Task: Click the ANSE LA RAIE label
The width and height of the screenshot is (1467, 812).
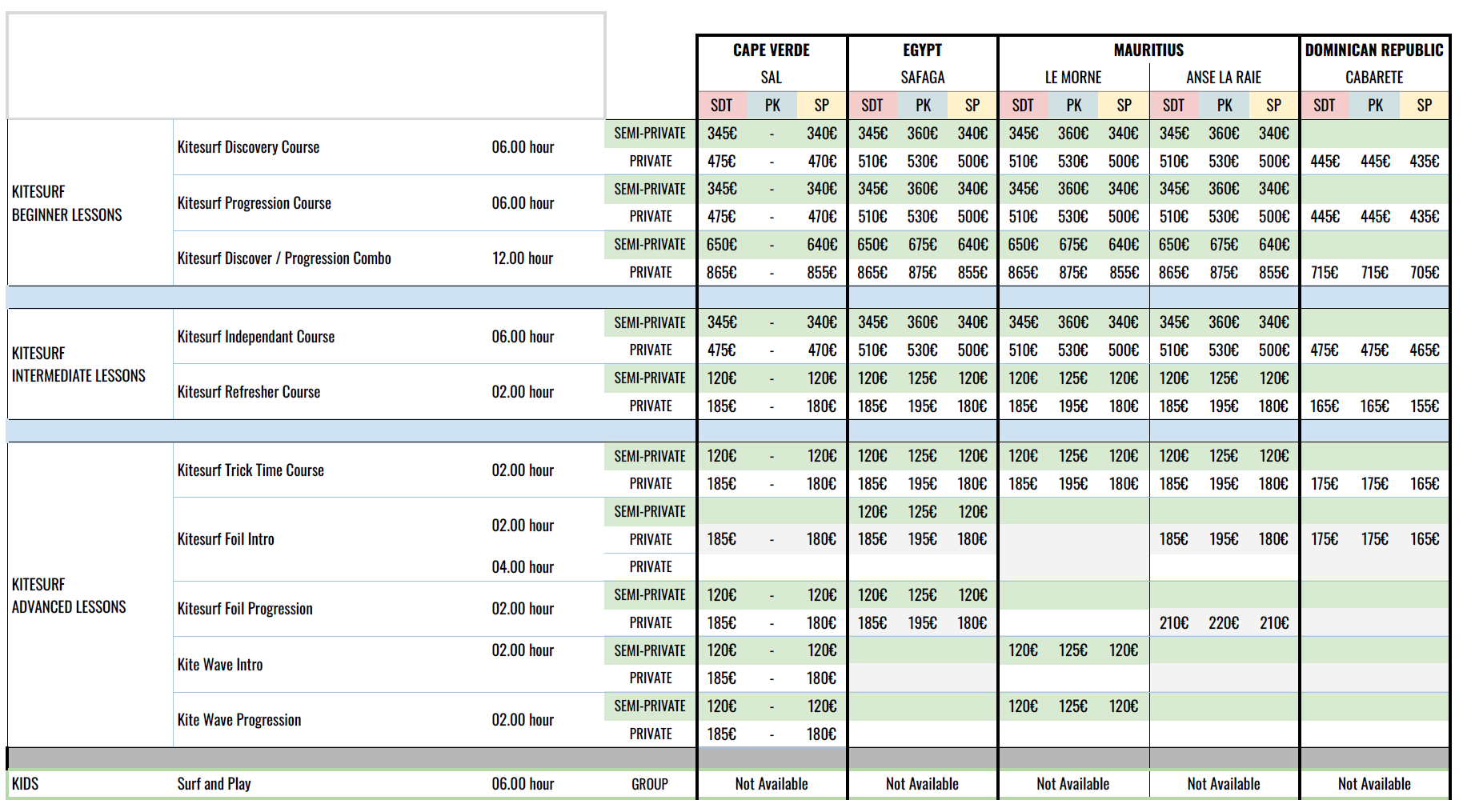Action: pos(1224,78)
